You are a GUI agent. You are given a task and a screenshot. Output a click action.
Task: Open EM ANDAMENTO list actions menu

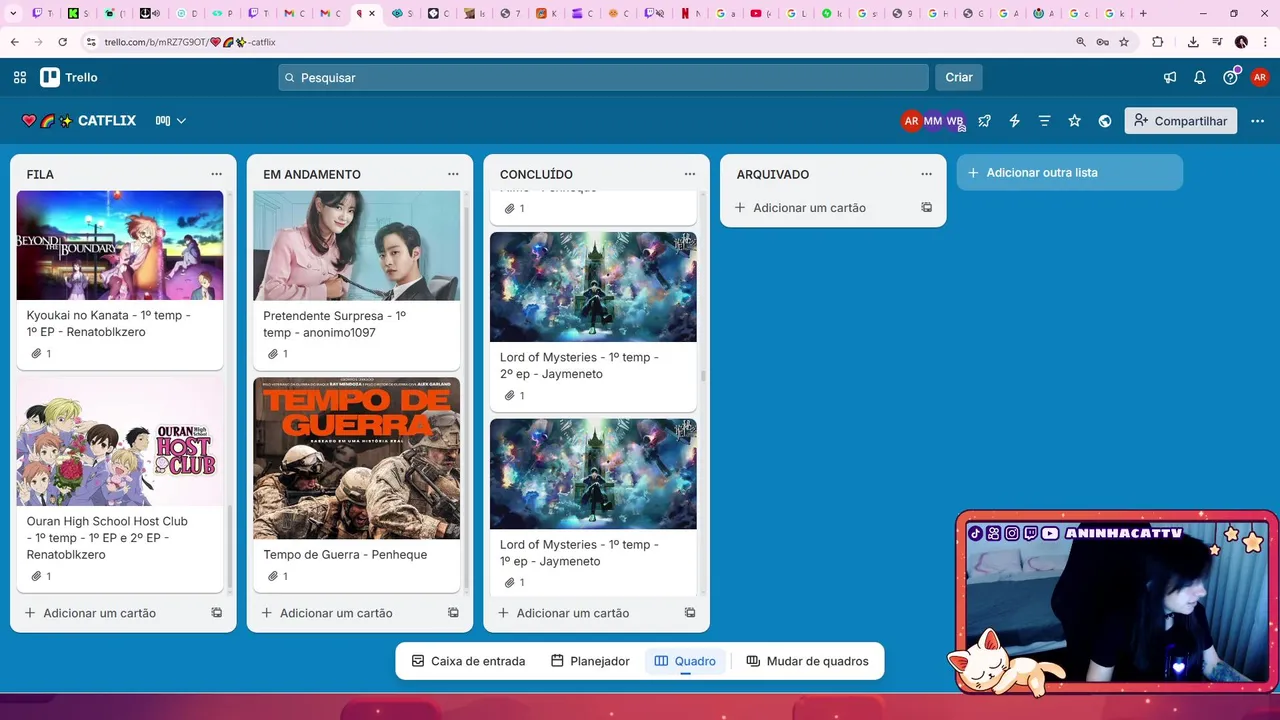tap(453, 174)
